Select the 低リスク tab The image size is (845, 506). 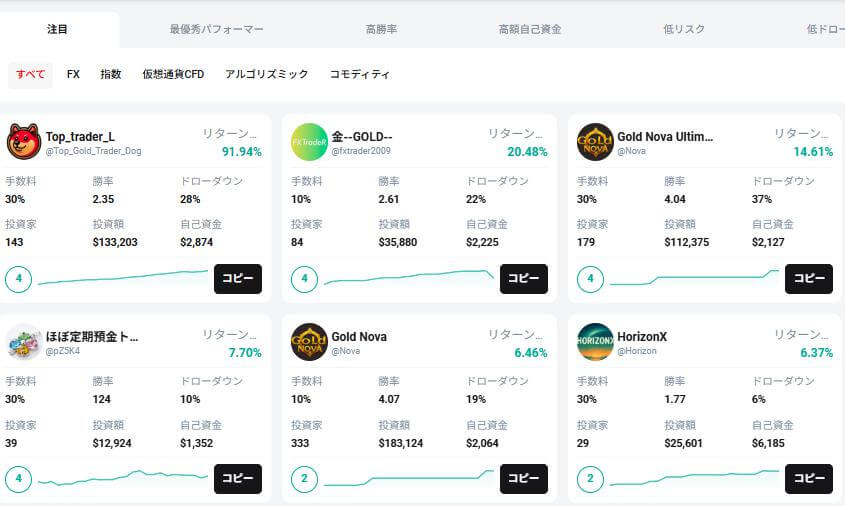[684, 29]
